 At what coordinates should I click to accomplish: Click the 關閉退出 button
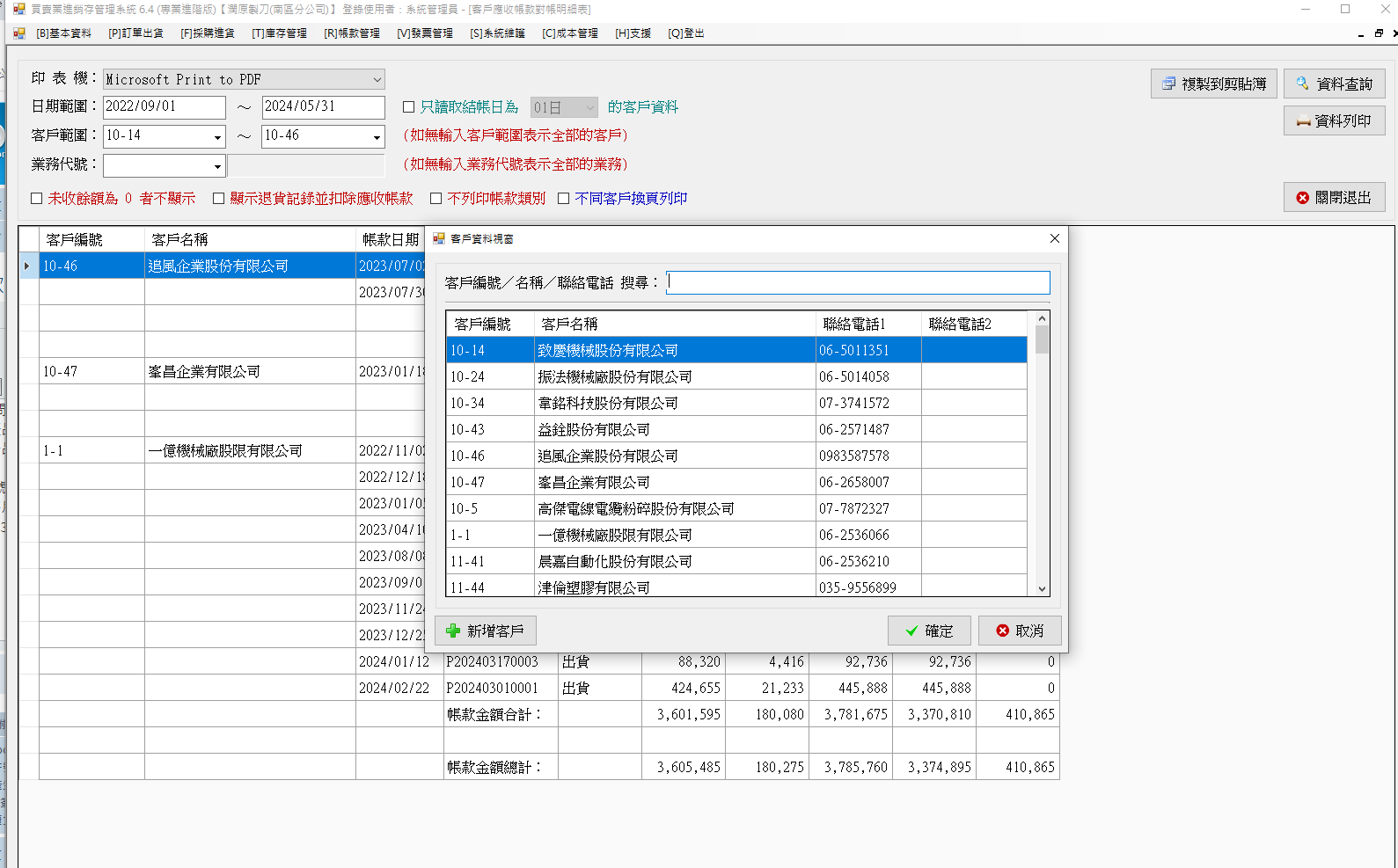pos(1334,198)
